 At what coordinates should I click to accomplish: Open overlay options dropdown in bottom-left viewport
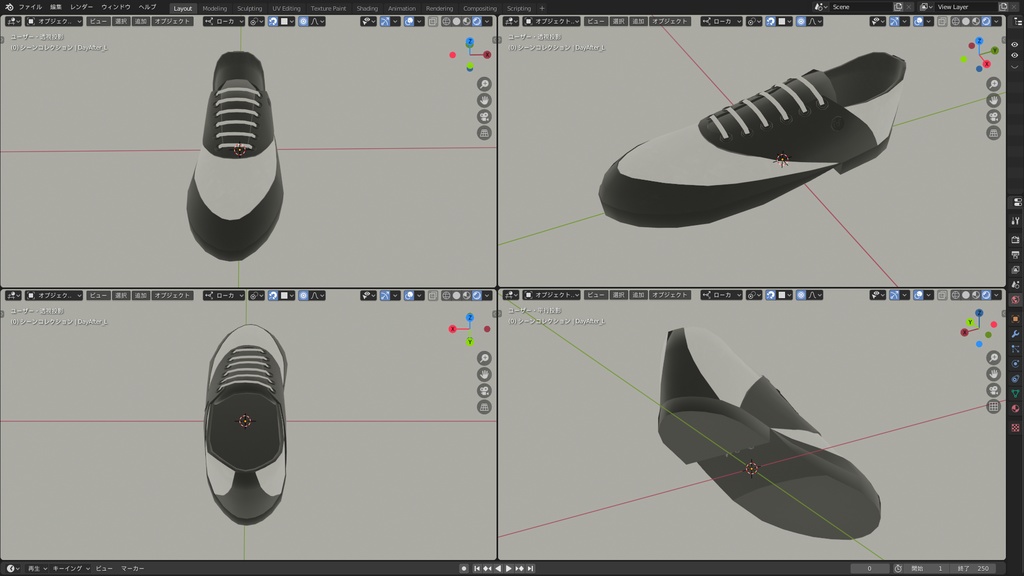(419, 296)
